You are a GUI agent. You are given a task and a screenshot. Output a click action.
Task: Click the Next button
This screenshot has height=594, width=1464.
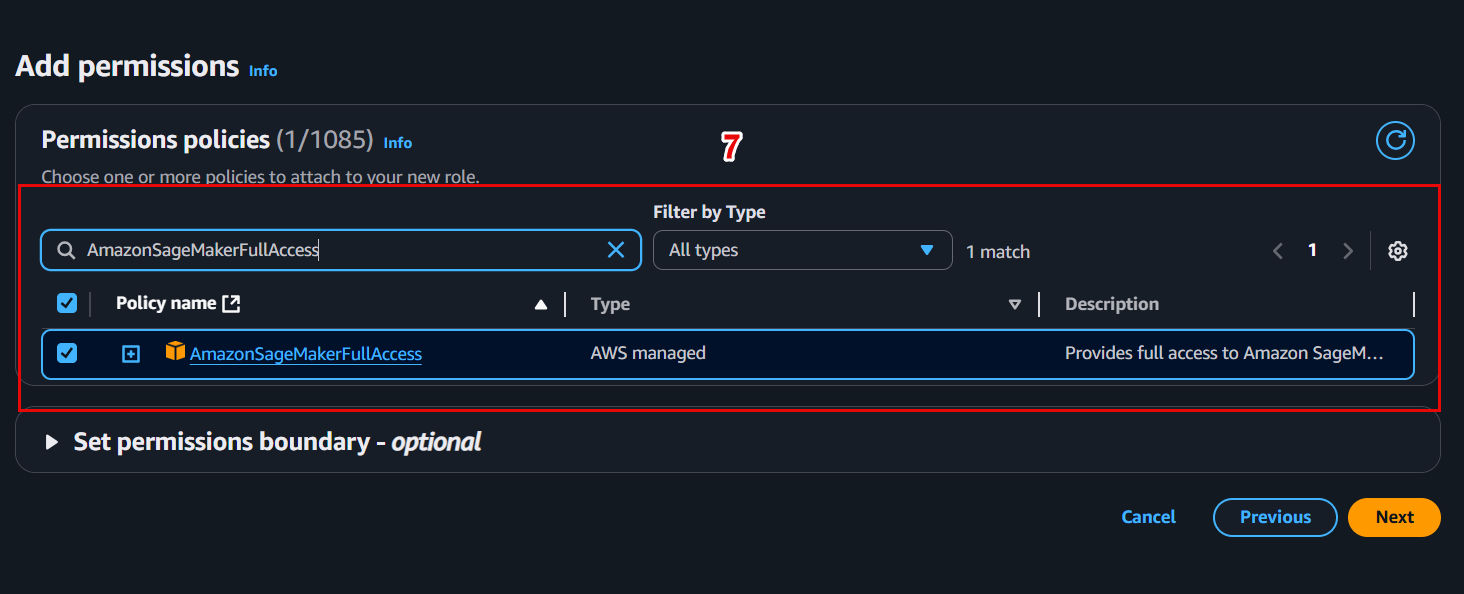[x=1394, y=517]
